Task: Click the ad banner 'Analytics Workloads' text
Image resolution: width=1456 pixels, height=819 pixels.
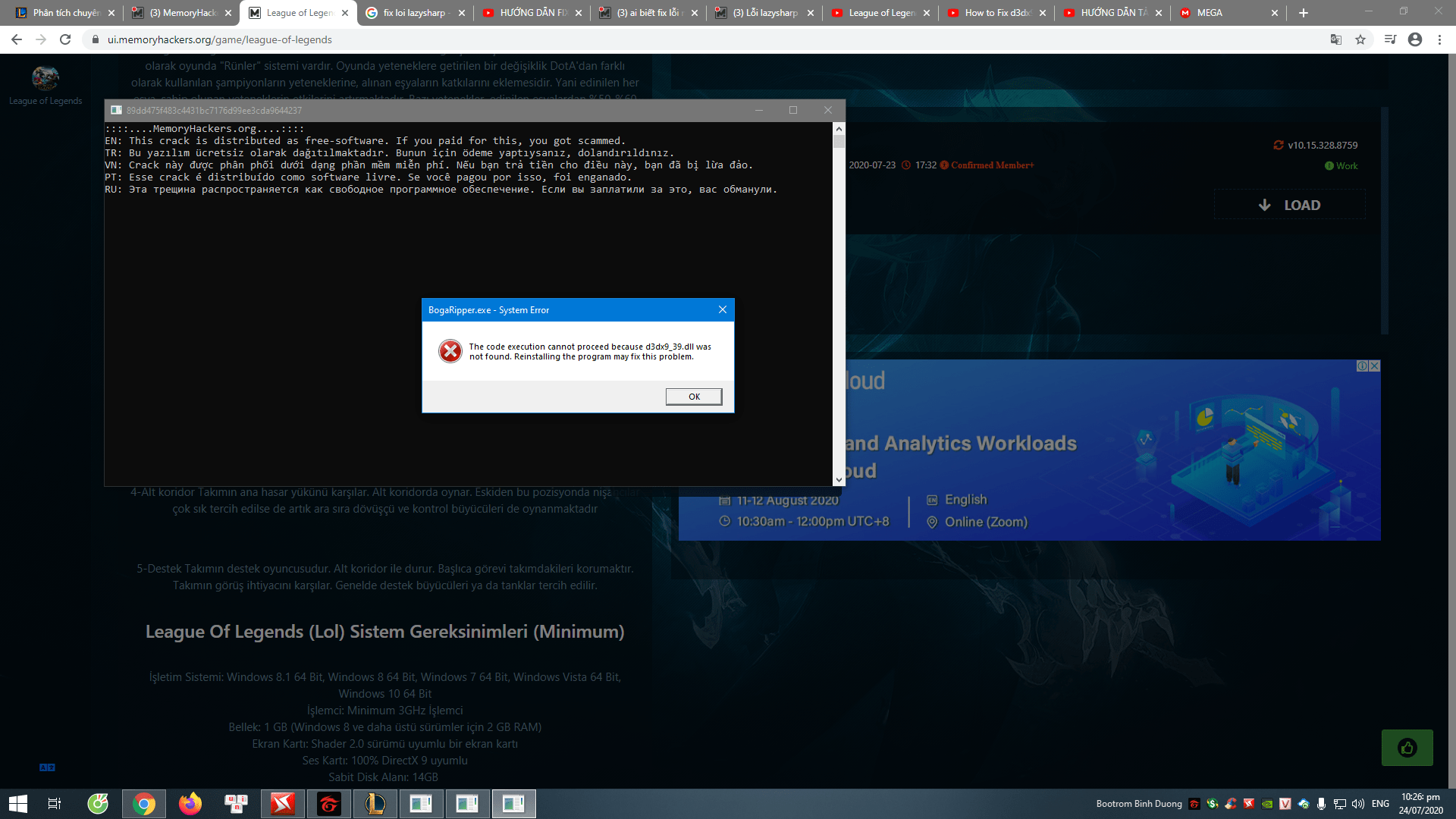Action: [x=981, y=443]
